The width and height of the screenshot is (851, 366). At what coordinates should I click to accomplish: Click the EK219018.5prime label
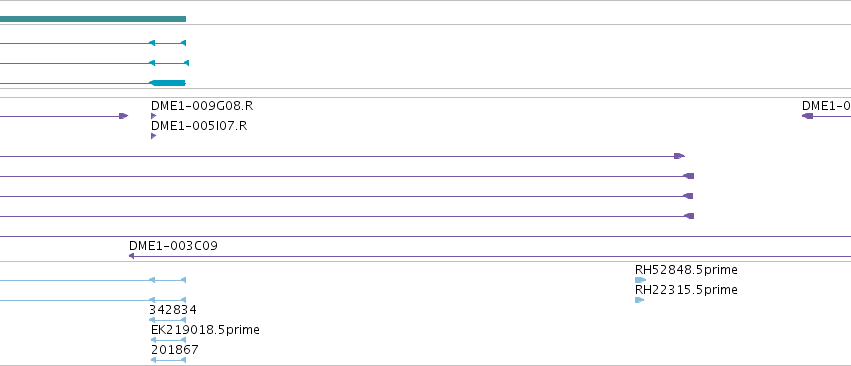point(205,330)
